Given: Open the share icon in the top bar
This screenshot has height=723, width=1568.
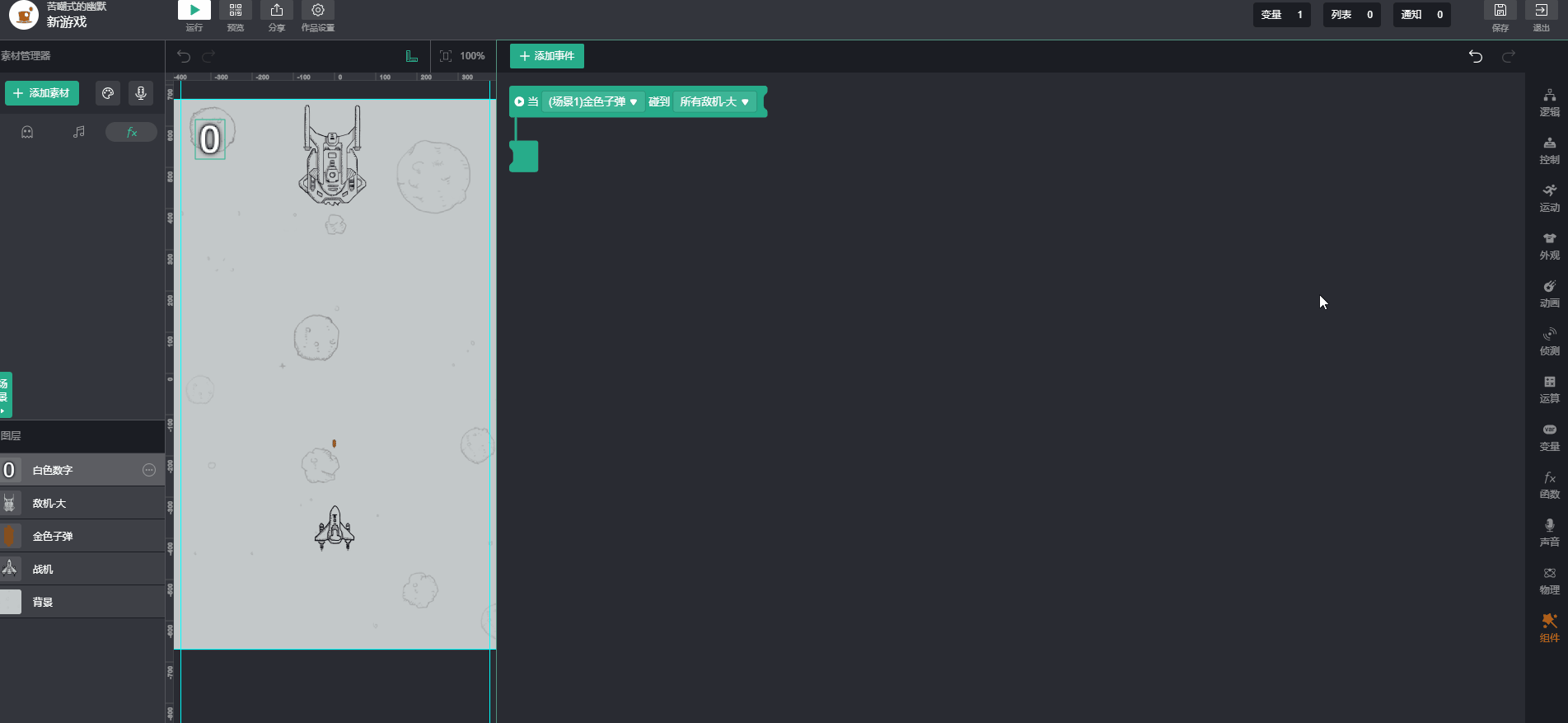Looking at the screenshot, I should click(277, 10).
